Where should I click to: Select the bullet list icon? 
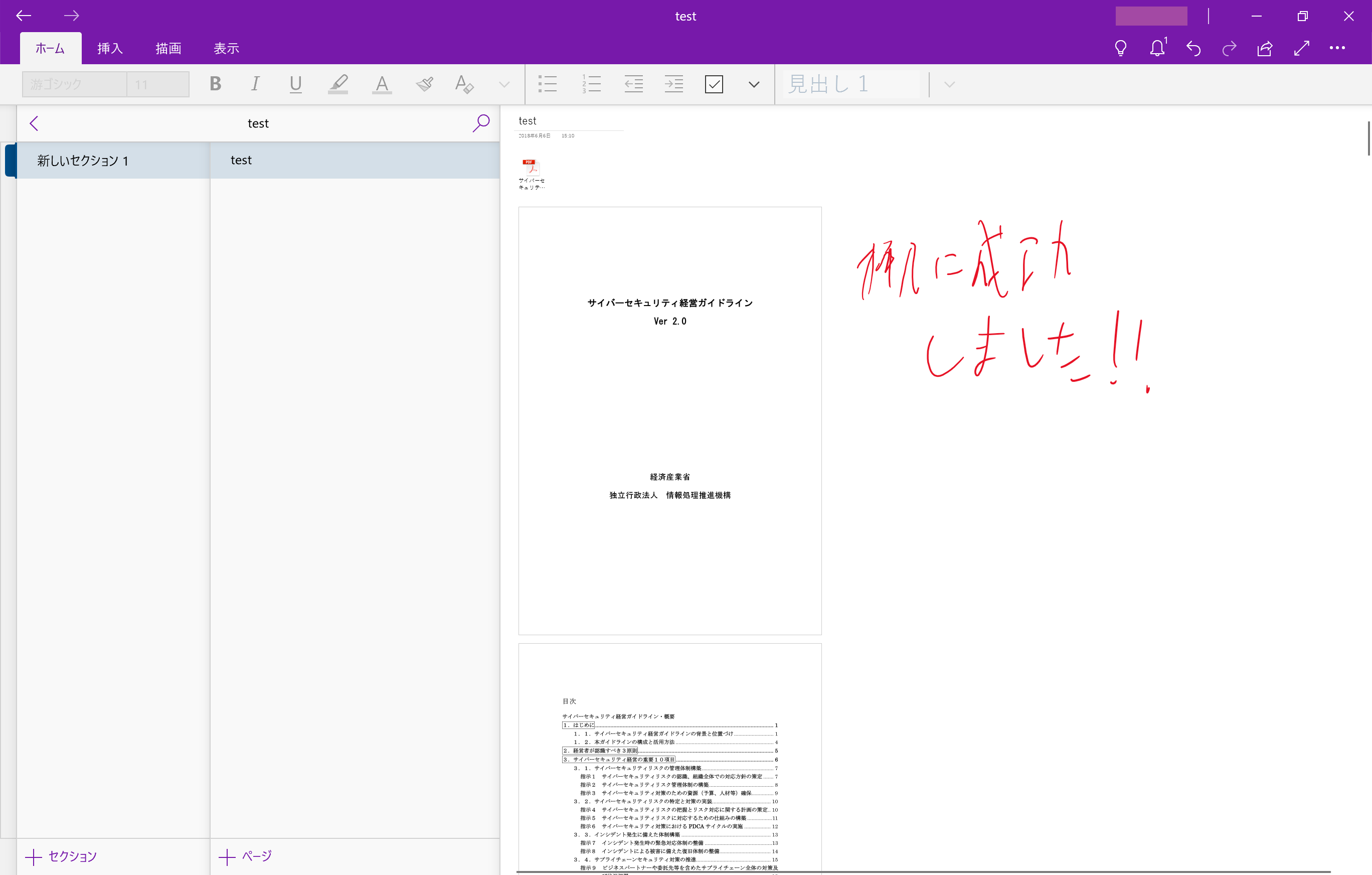click(547, 84)
